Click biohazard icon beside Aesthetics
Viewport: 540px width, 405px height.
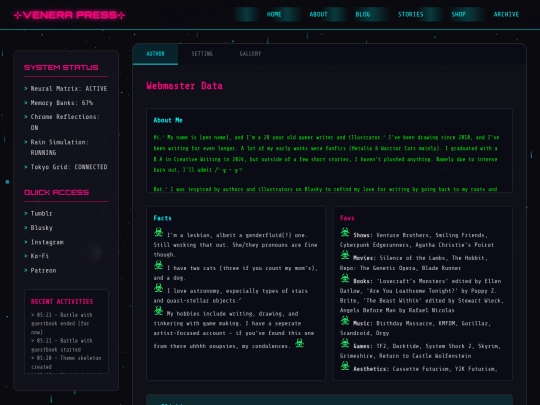tap(345, 365)
